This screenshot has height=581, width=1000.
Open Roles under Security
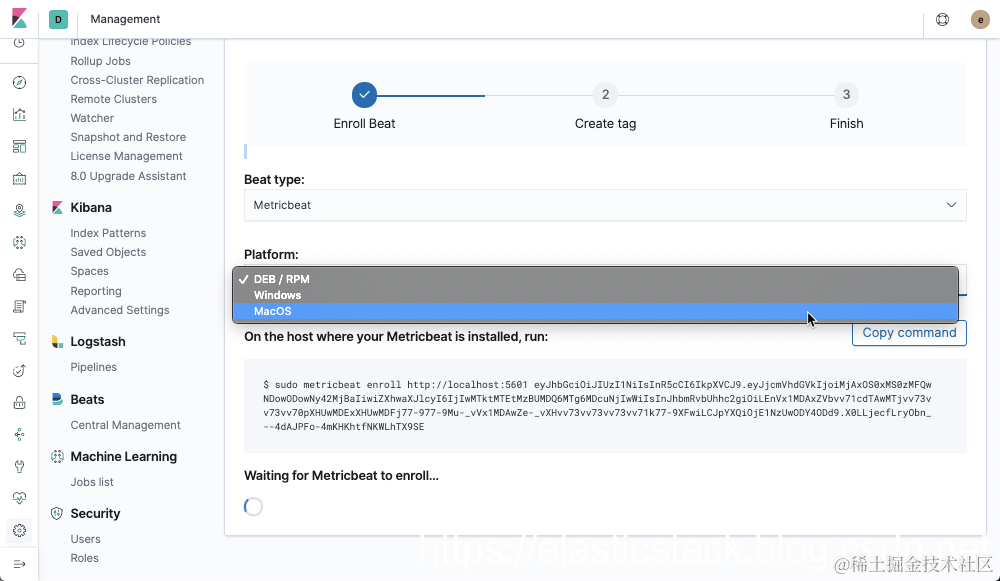84,559
